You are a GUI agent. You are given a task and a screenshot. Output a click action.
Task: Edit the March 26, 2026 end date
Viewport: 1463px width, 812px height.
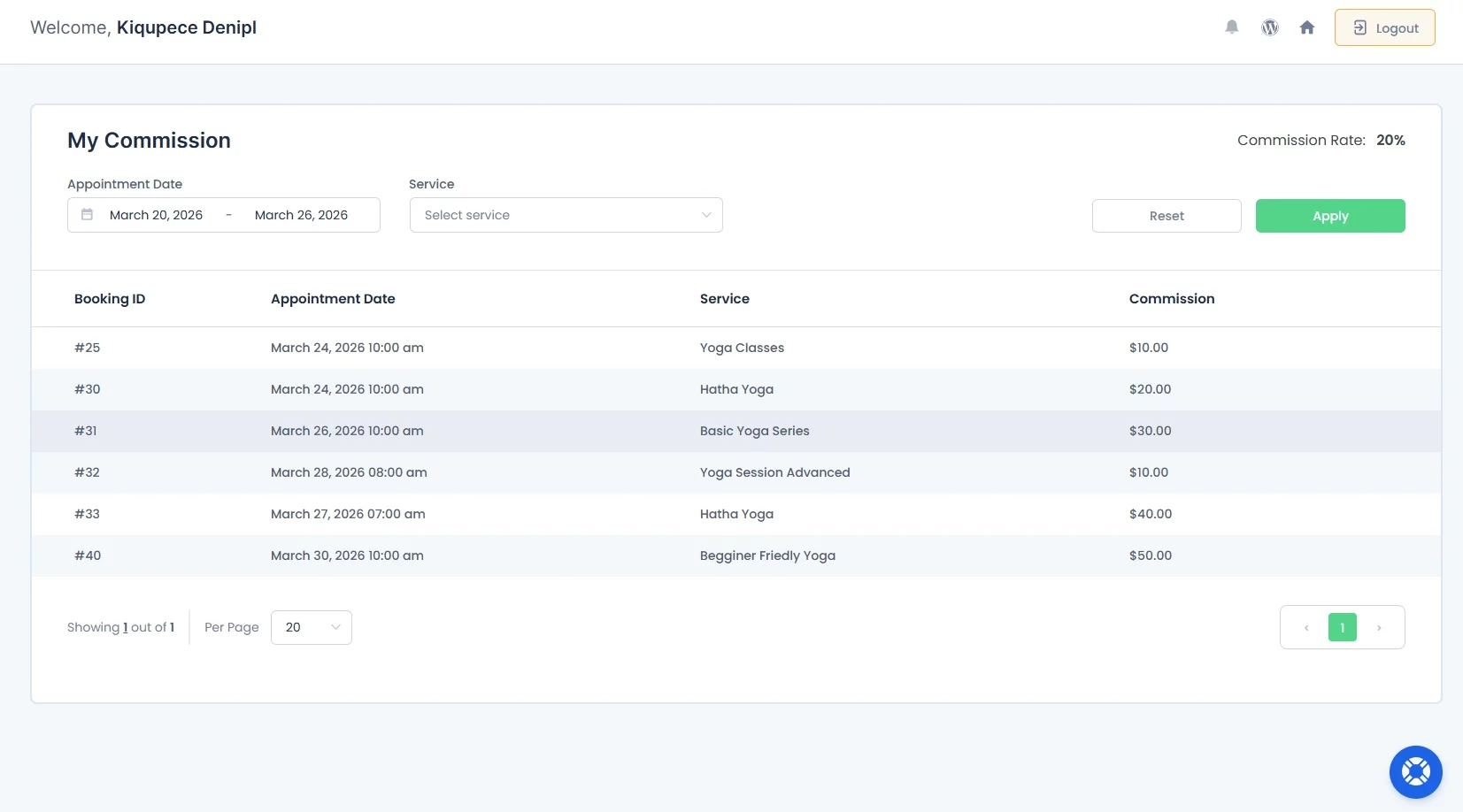pyautogui.click(x=301, y=215)
